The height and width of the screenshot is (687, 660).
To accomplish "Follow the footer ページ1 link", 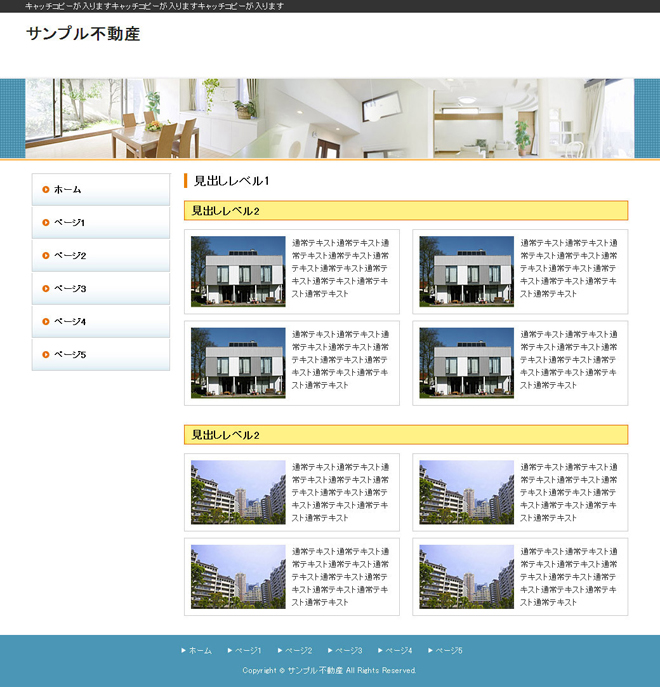I will (245, 651).
